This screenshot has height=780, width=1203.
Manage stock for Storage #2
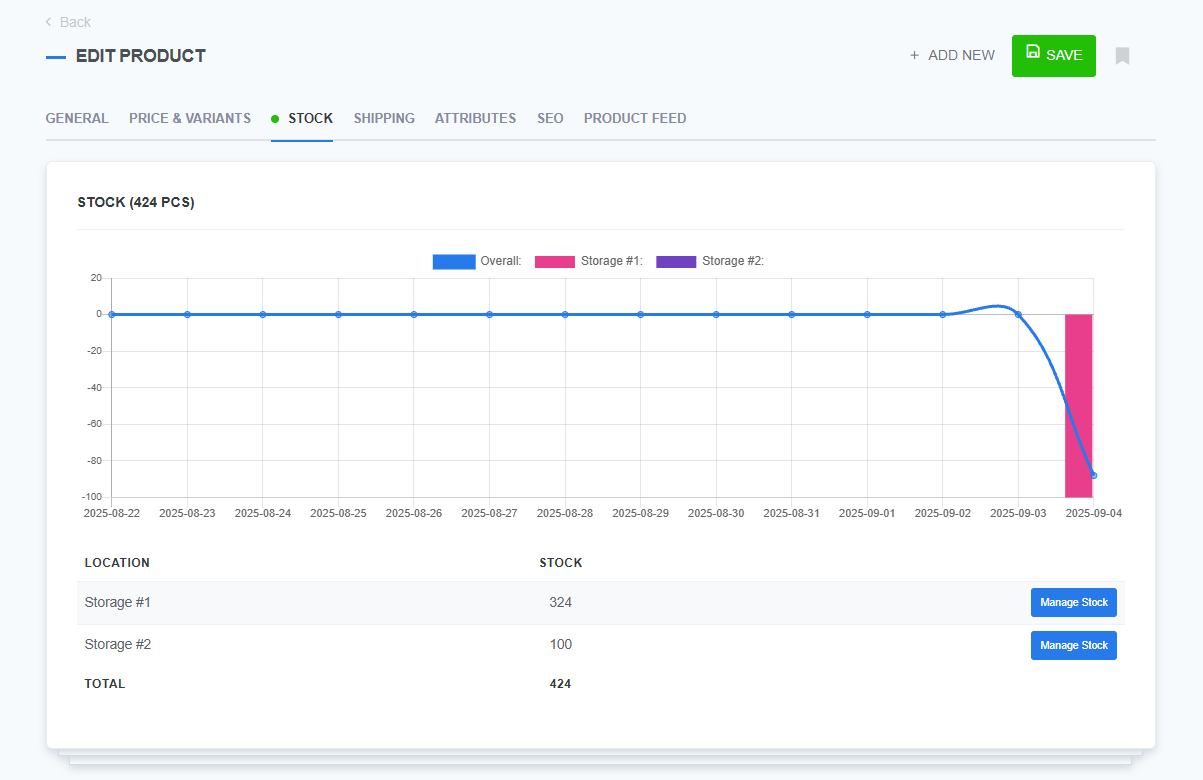(x=1073, y=646)
